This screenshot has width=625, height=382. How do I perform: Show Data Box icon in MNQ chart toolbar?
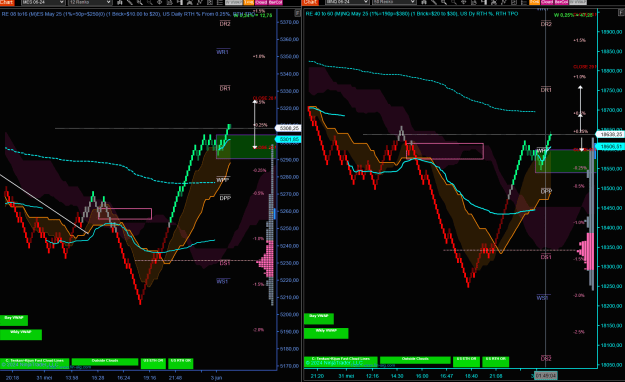coord(484,2)
